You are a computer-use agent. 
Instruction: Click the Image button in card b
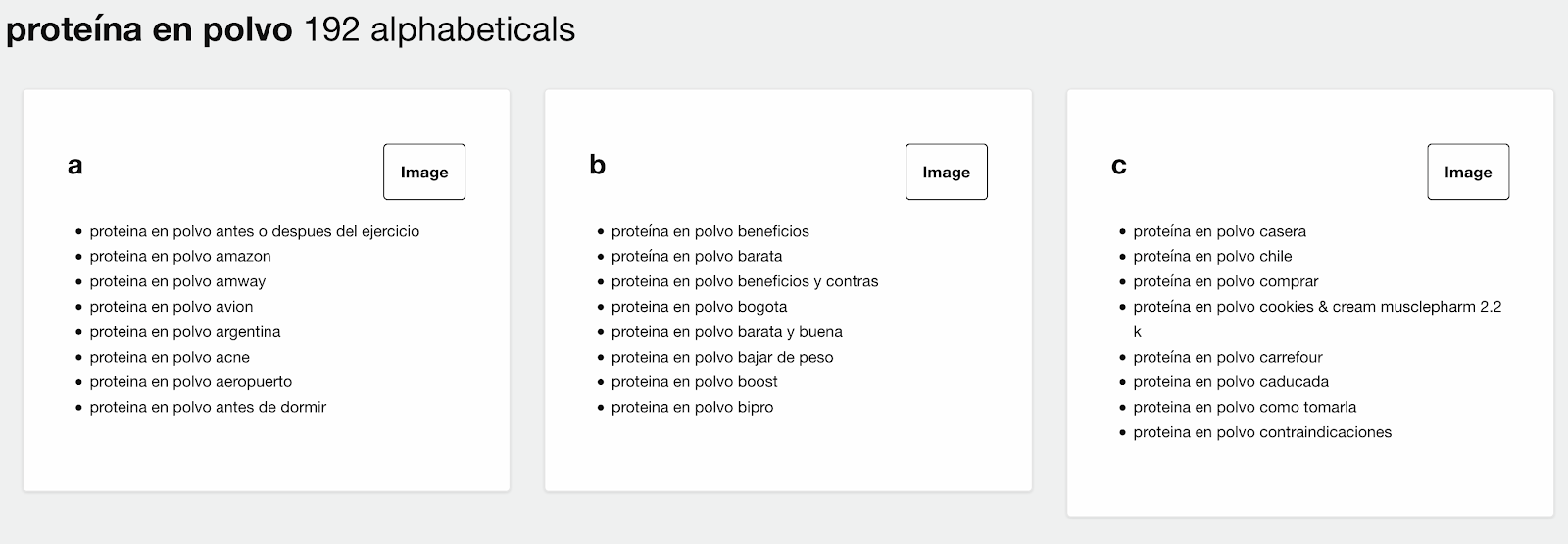tap(946, 172)
